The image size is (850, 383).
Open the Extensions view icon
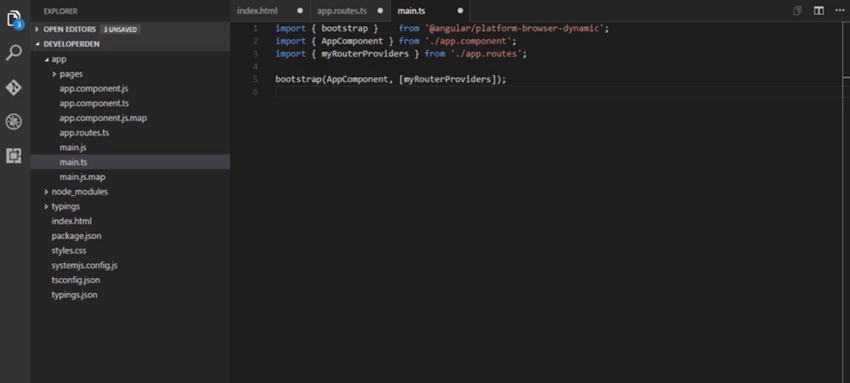(14, 156)
